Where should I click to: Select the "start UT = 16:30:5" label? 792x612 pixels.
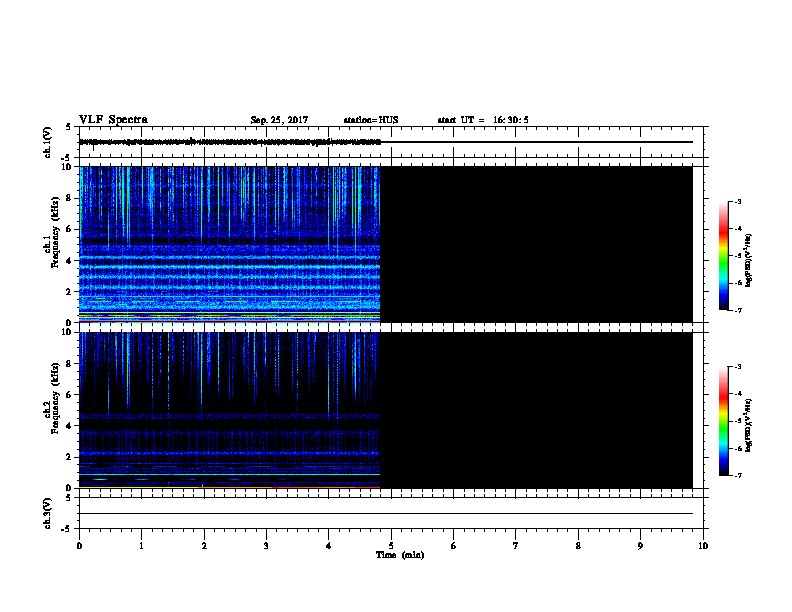tap(483, 120)
